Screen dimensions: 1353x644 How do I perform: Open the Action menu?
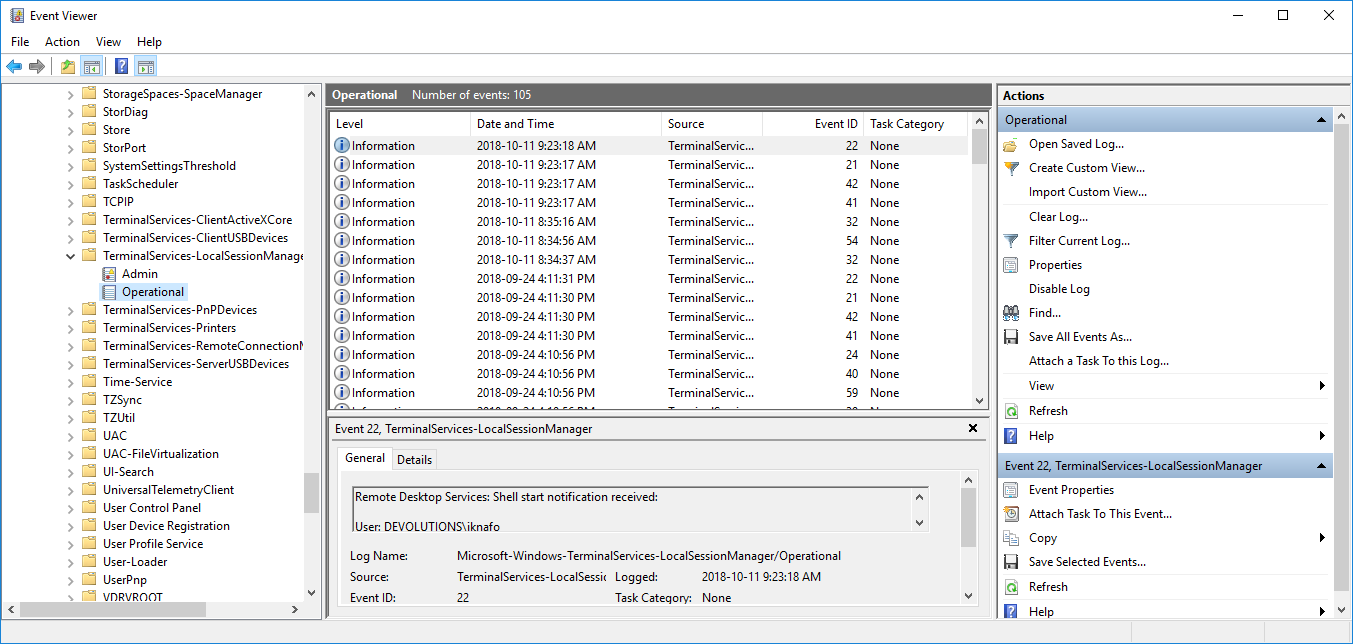coord(62,42)
